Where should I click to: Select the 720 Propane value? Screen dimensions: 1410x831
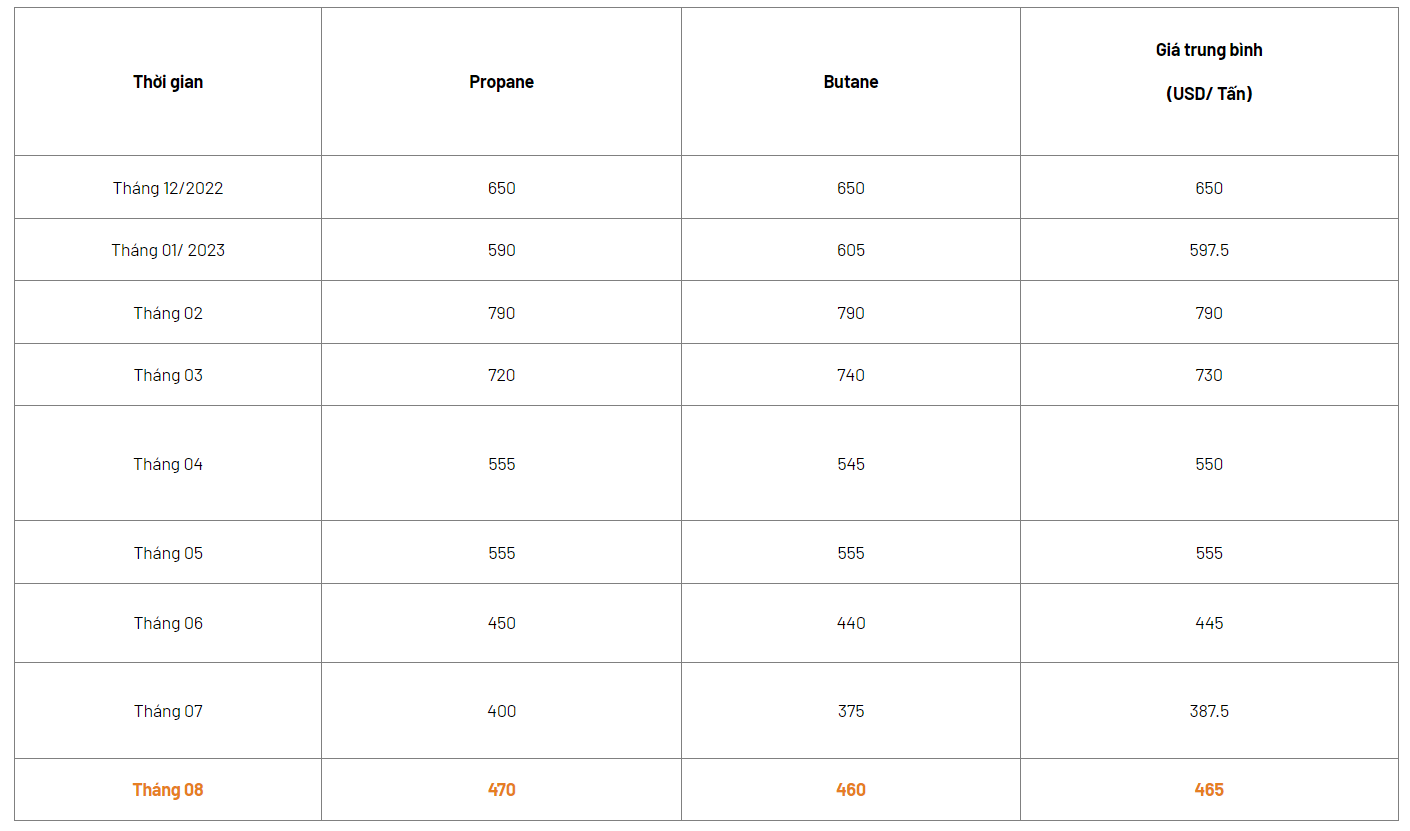(x=501, y=375)
